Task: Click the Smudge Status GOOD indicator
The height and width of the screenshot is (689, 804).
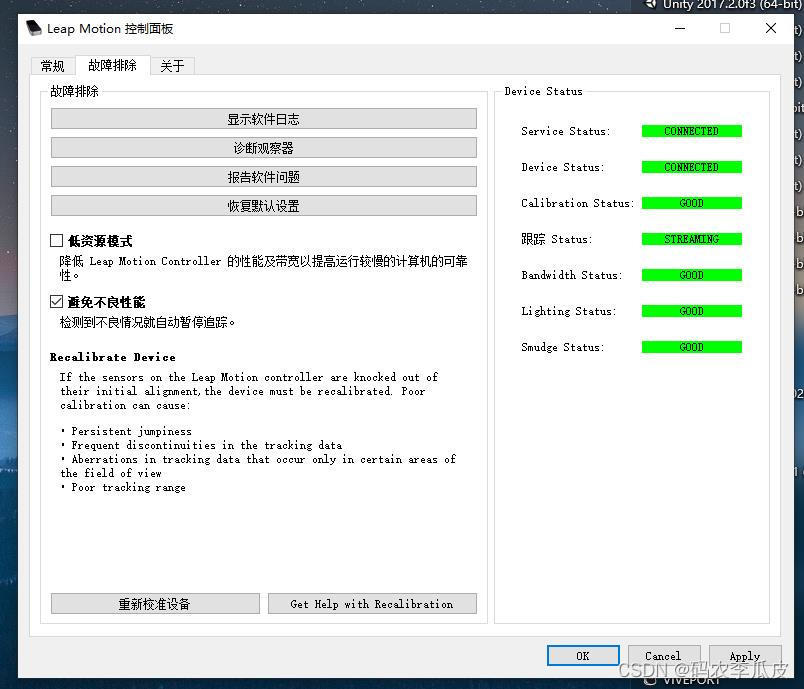Action: 691,347
